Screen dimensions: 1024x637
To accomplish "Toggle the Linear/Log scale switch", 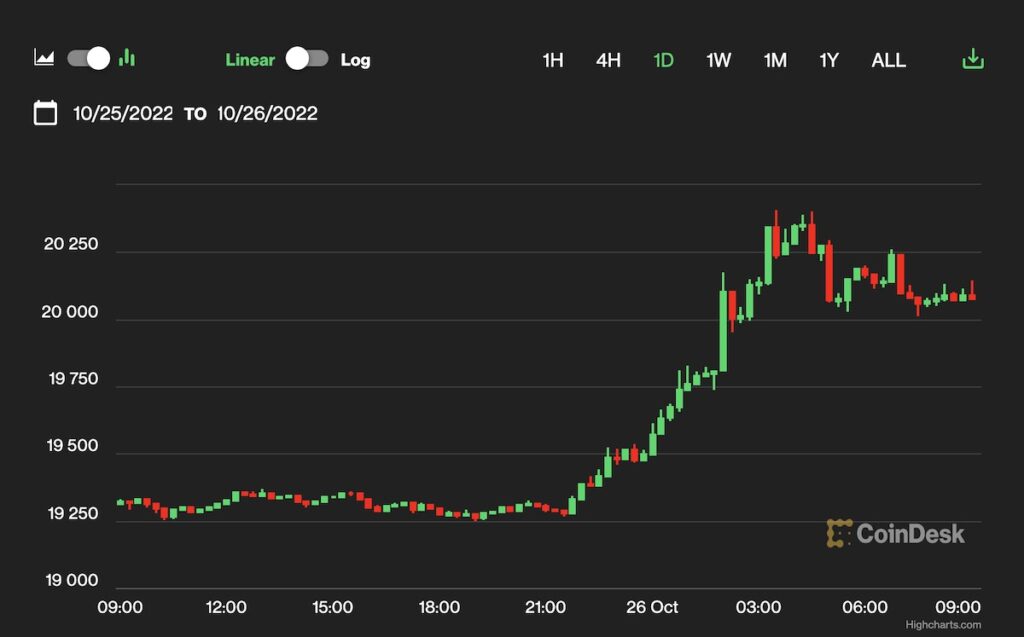I will click(x=307, y=58).
